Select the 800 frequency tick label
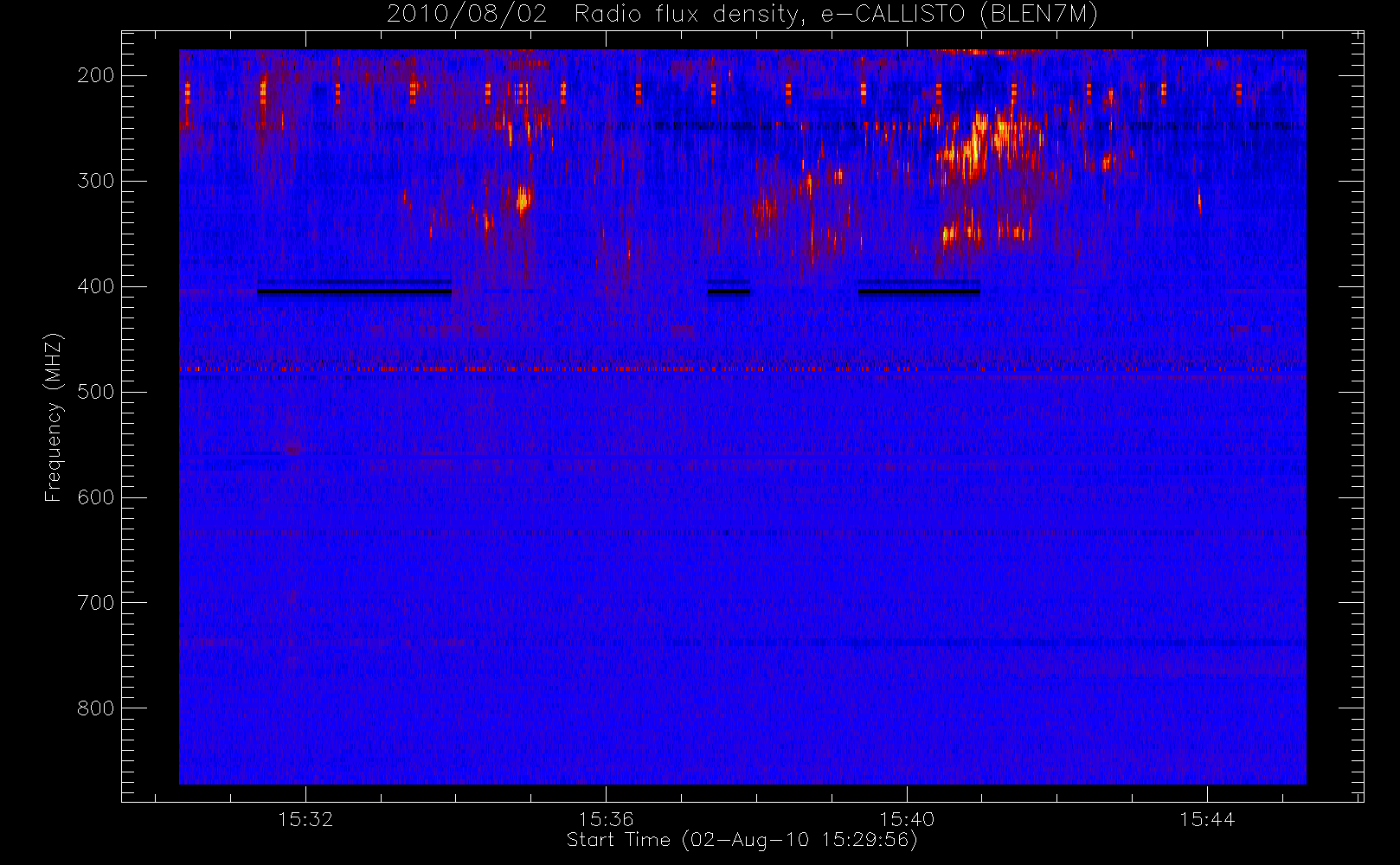The width and height of the screenshot is (1400, 865). tap(96, 708)
